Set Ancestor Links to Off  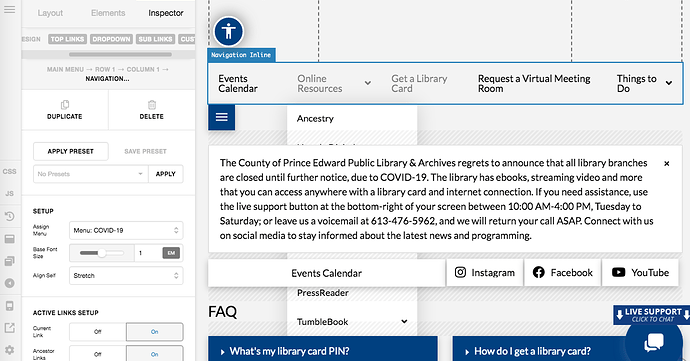[x=98, y=354]
